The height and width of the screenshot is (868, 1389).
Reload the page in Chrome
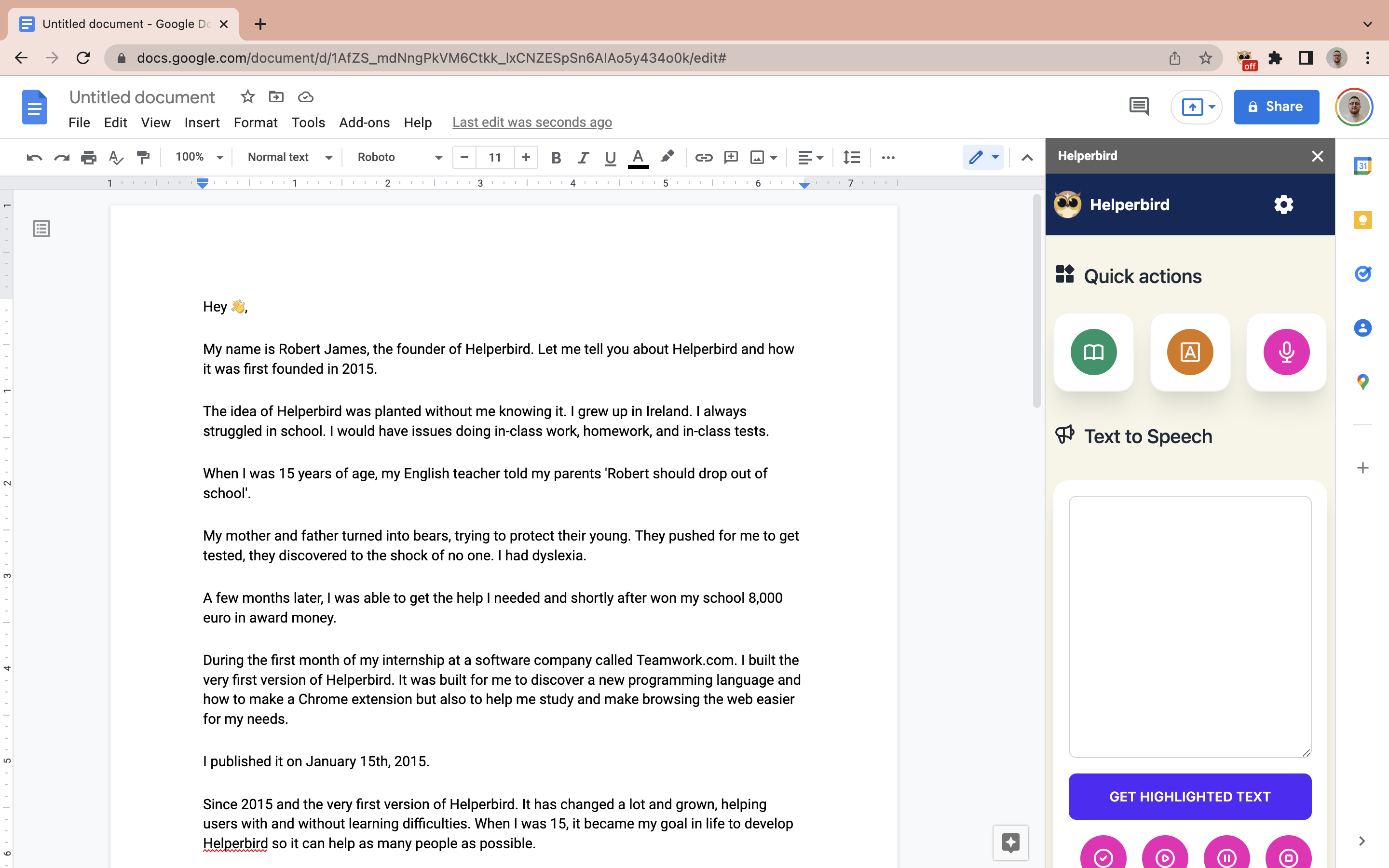point(83,58)
